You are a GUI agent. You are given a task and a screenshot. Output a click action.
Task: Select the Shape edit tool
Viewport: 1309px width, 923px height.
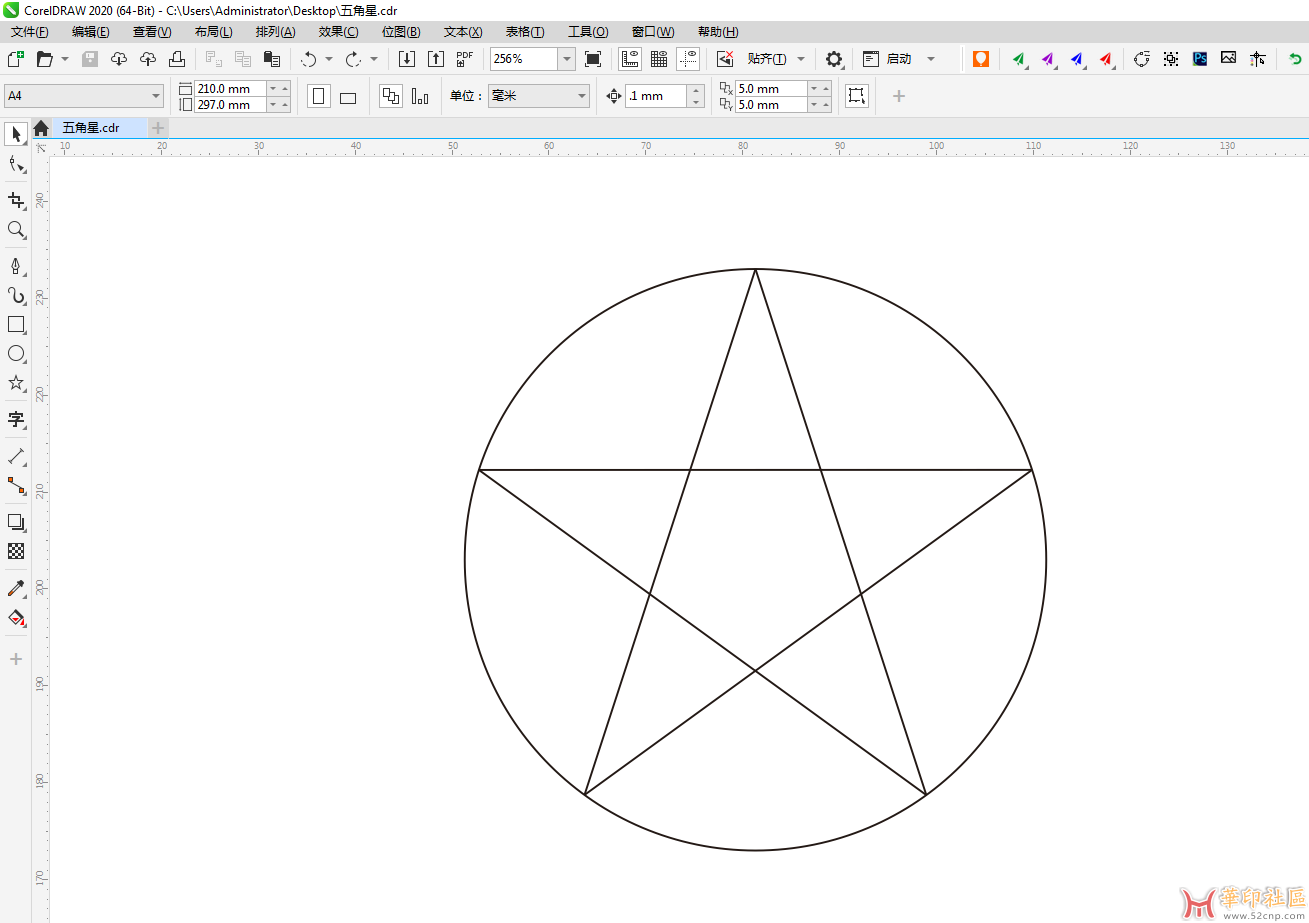pyautogui.click(x=16, y=165)
